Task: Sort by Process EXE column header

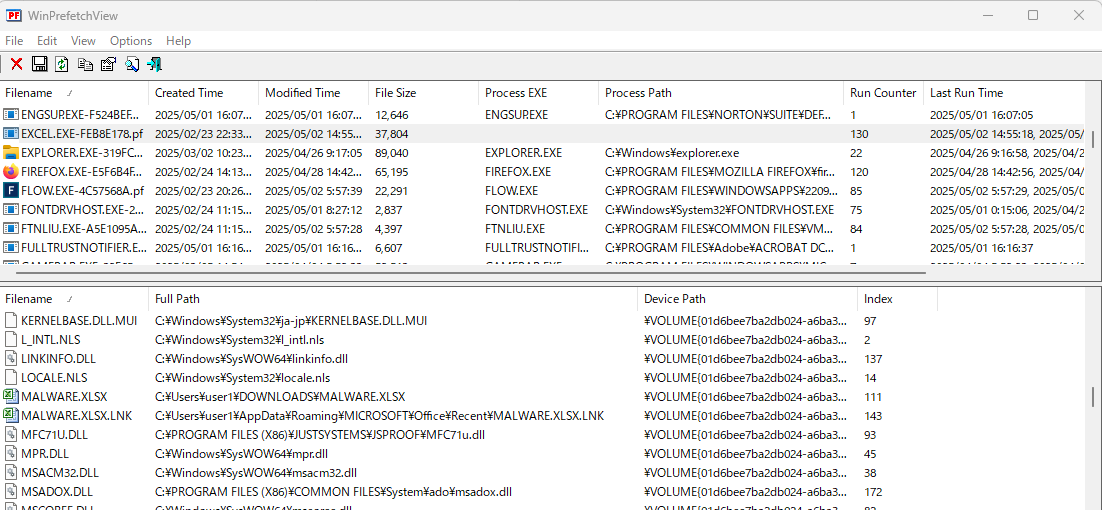Action: 539,93
